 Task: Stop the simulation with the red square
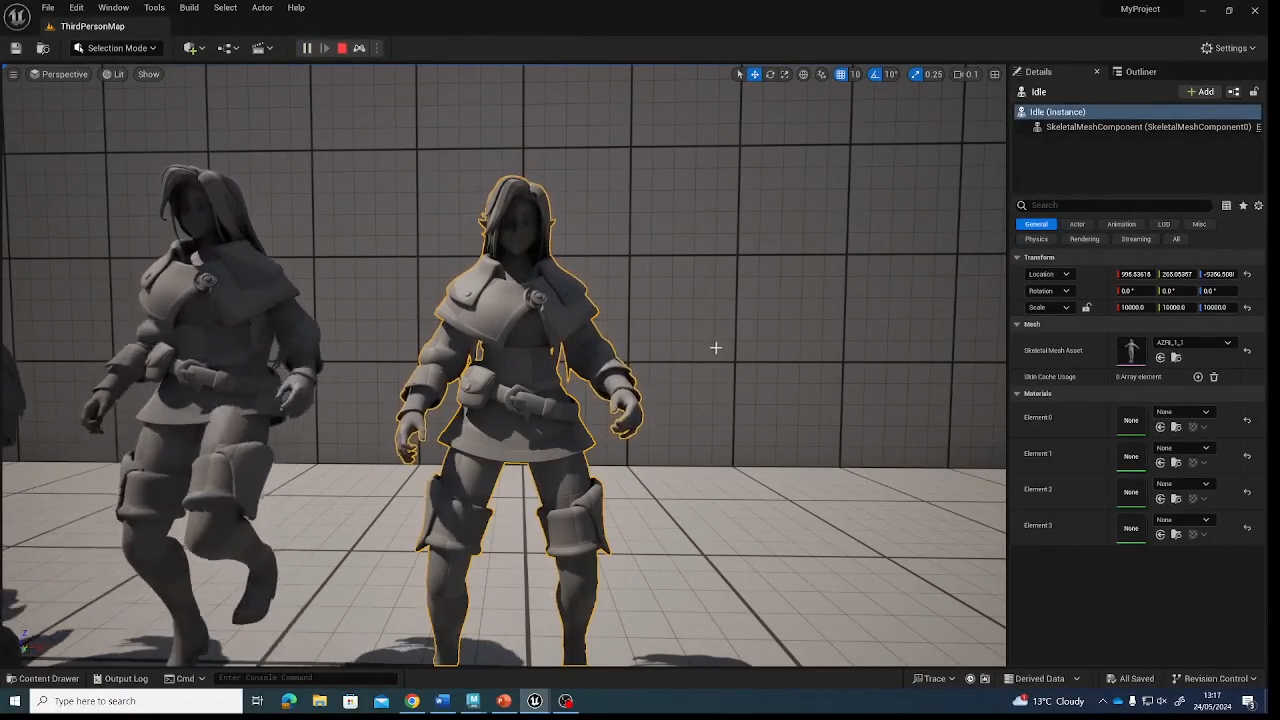point(342,48)
